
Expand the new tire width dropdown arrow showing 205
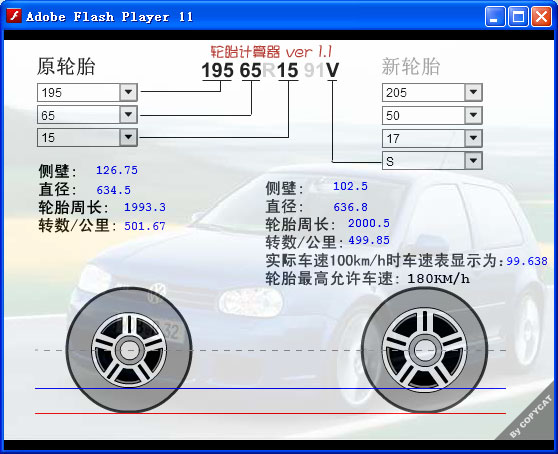click(x=473, y=93)
